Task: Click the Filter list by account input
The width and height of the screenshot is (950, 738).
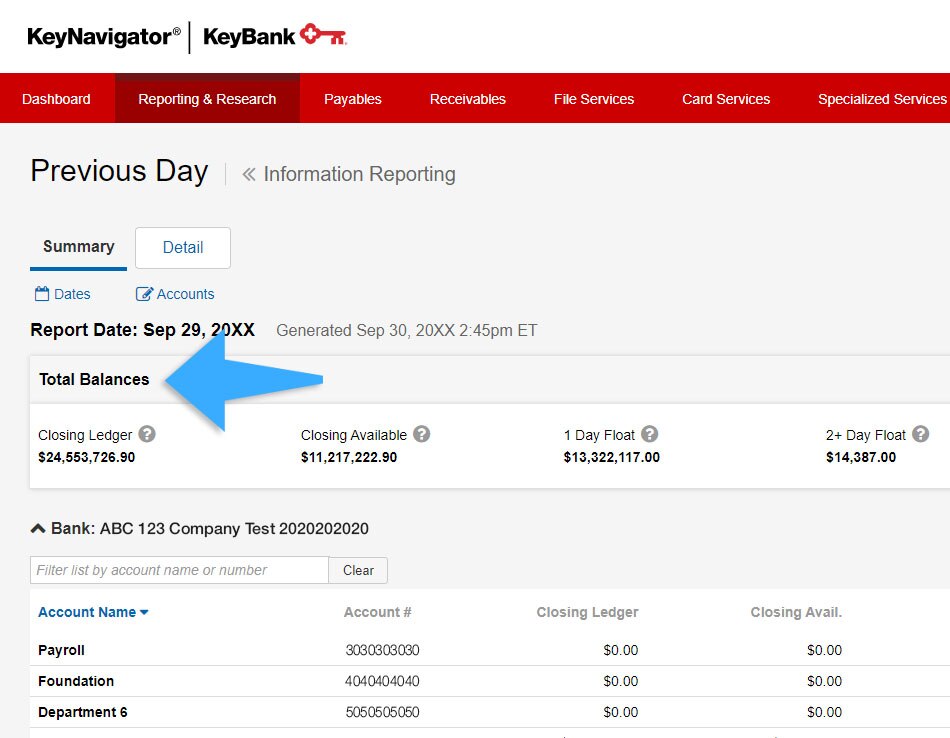Action: pyautogui.click(x=179, y=570)
